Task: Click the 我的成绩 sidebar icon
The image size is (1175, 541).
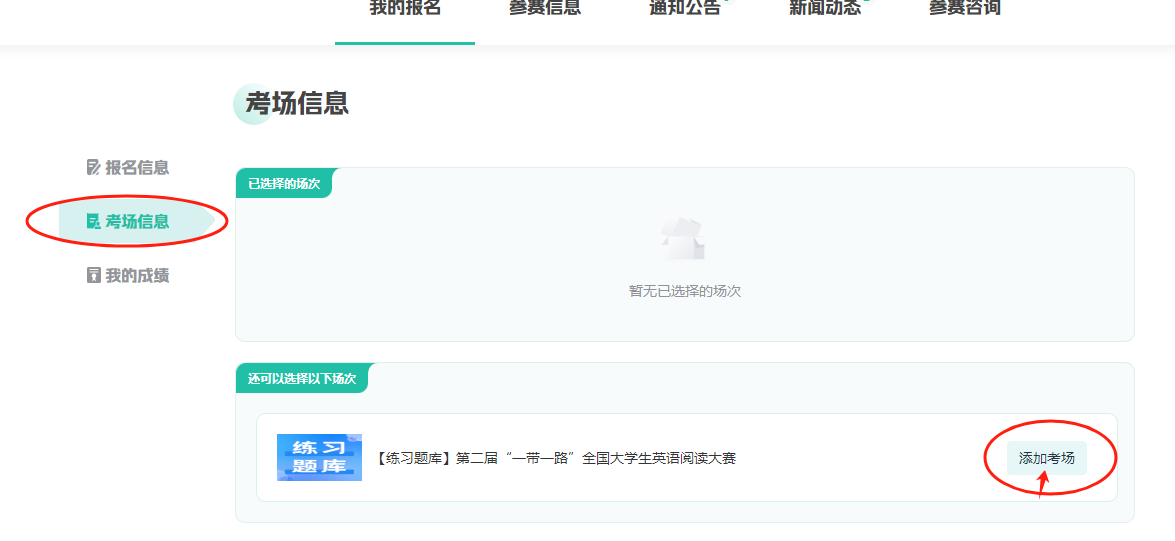Action: pyautogui.click(x=94, y=276)
